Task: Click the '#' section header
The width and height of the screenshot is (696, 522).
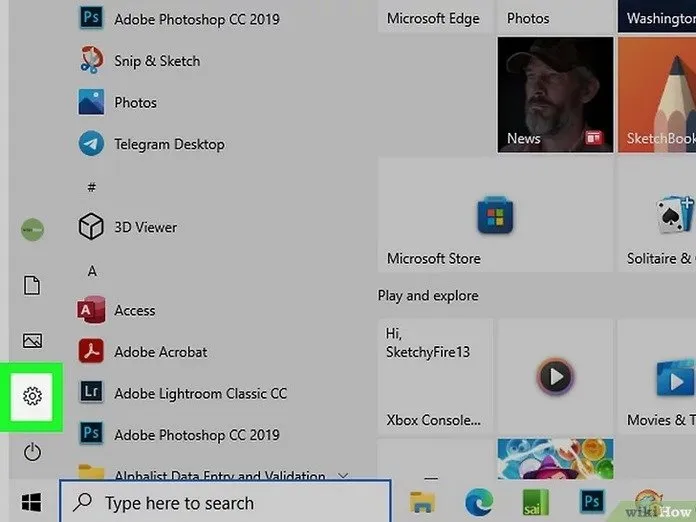Action: click(92, 187)
